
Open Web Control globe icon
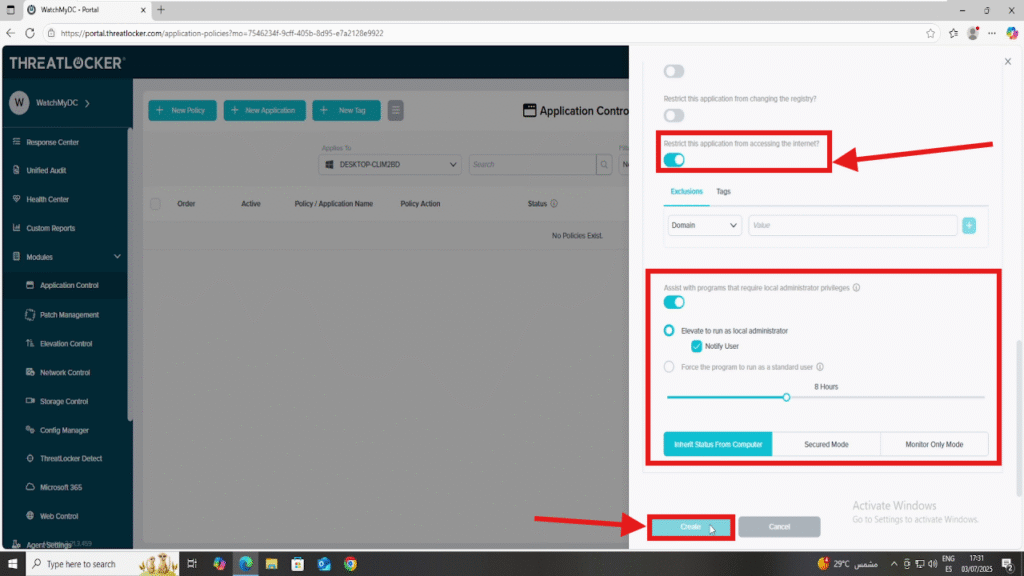(30, 515)
